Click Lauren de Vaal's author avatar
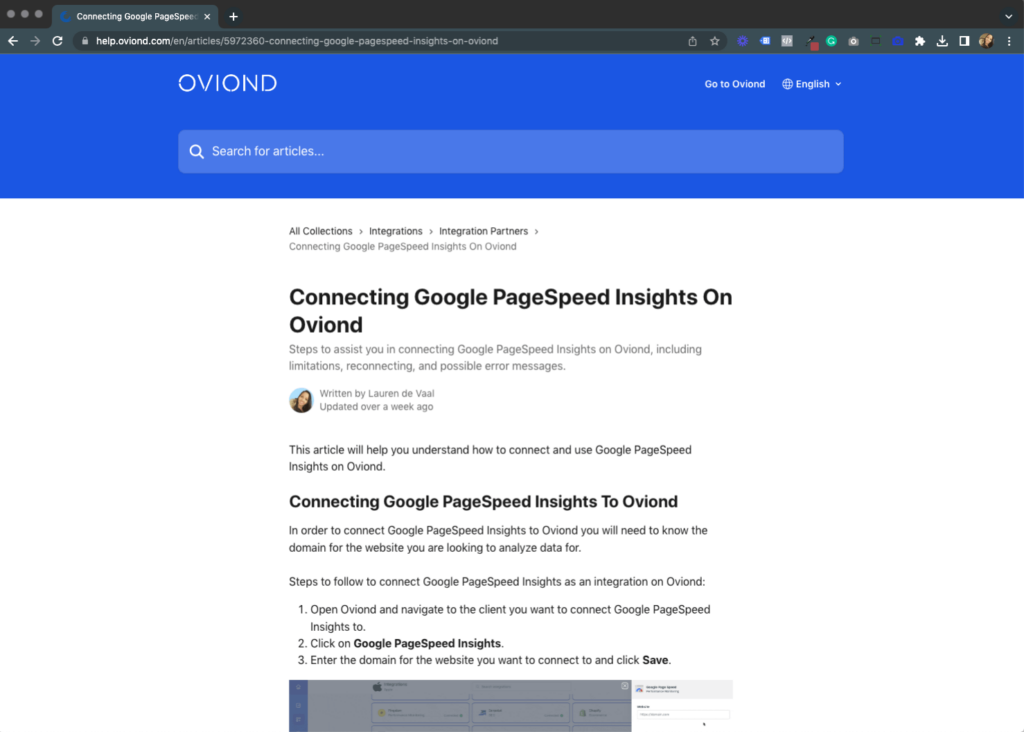This screenshot has width=1024, height=732. (x=301, y=400)
